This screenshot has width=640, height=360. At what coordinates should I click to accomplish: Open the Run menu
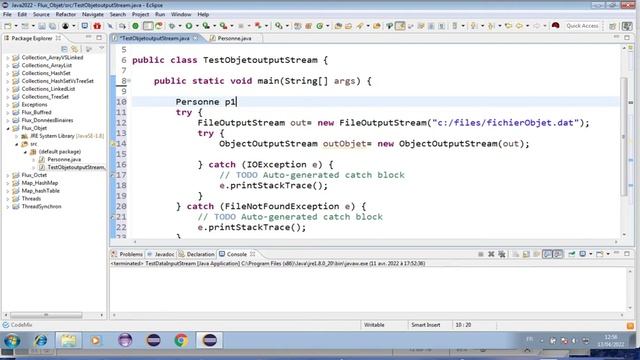tap(160, 14)
